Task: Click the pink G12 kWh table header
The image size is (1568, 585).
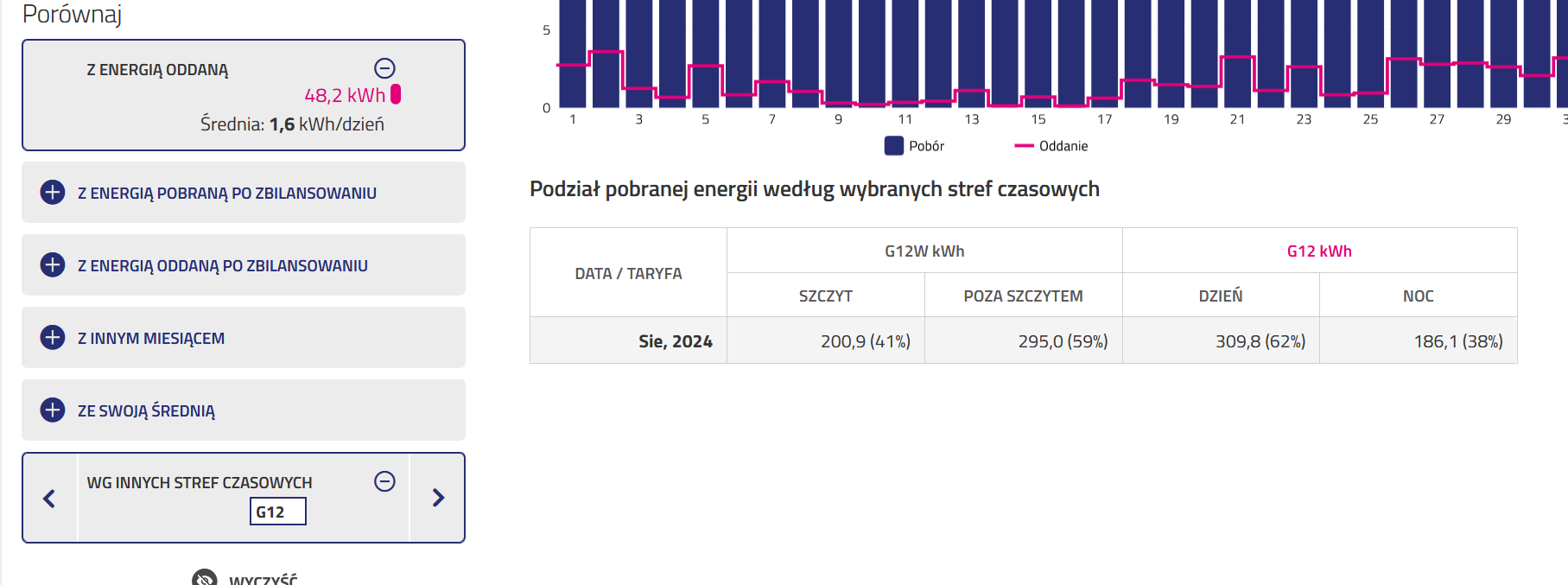Action: (1319, 251)
